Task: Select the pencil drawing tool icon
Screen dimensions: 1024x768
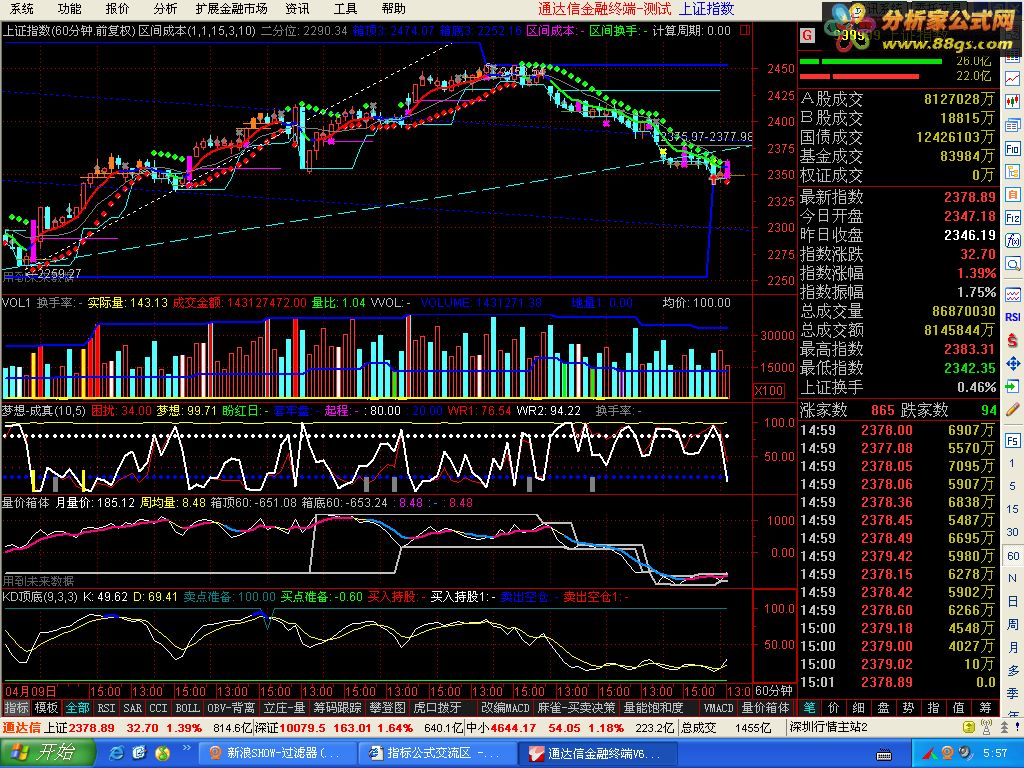Action: point(1013,410)
